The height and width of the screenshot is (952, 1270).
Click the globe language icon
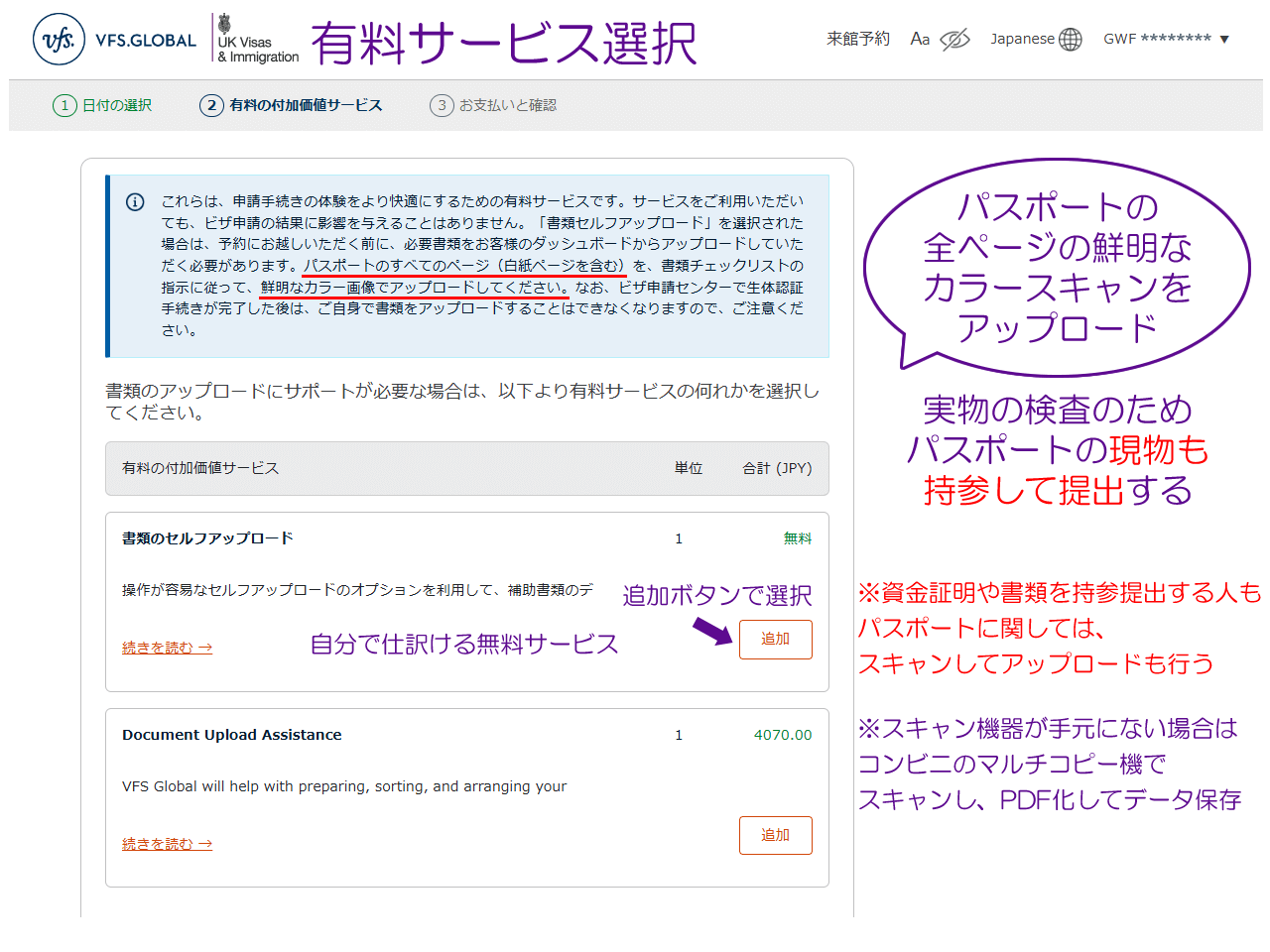1071,40
